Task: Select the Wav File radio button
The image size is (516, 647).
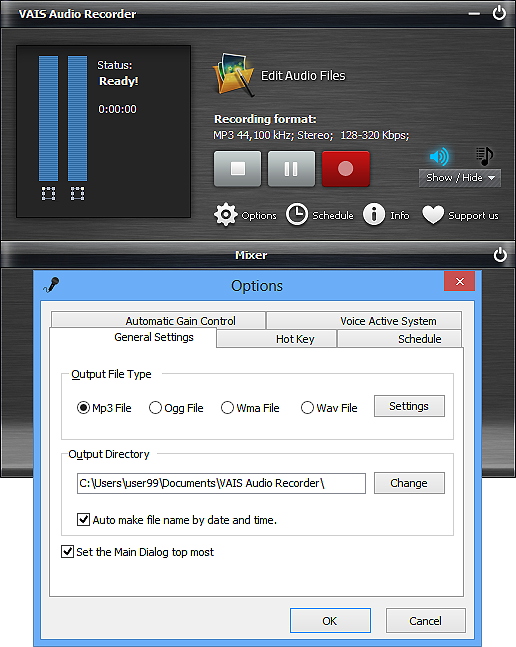Action: click(307, 408)
